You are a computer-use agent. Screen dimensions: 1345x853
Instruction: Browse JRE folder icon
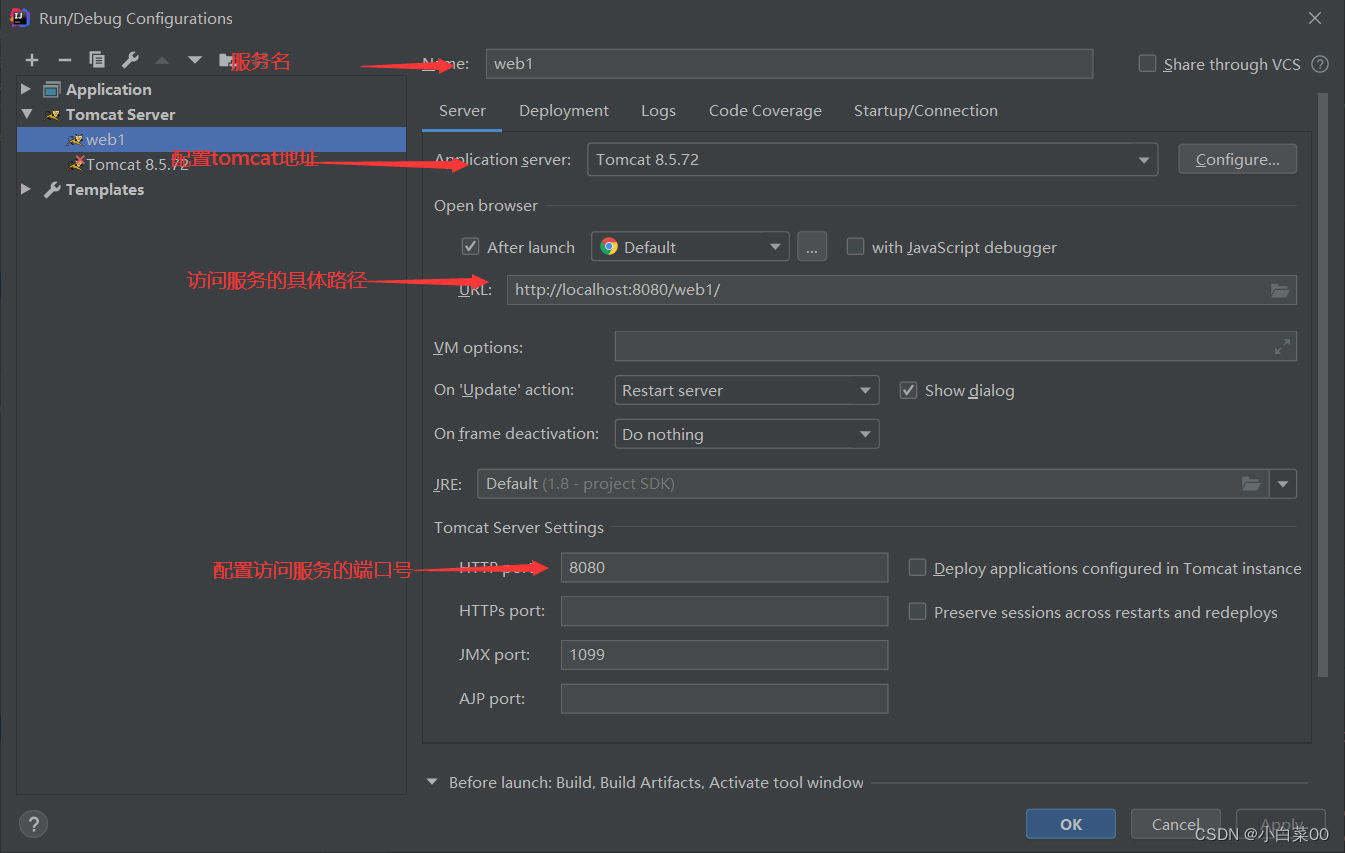pyautogui.click(x=1251, y=484)
